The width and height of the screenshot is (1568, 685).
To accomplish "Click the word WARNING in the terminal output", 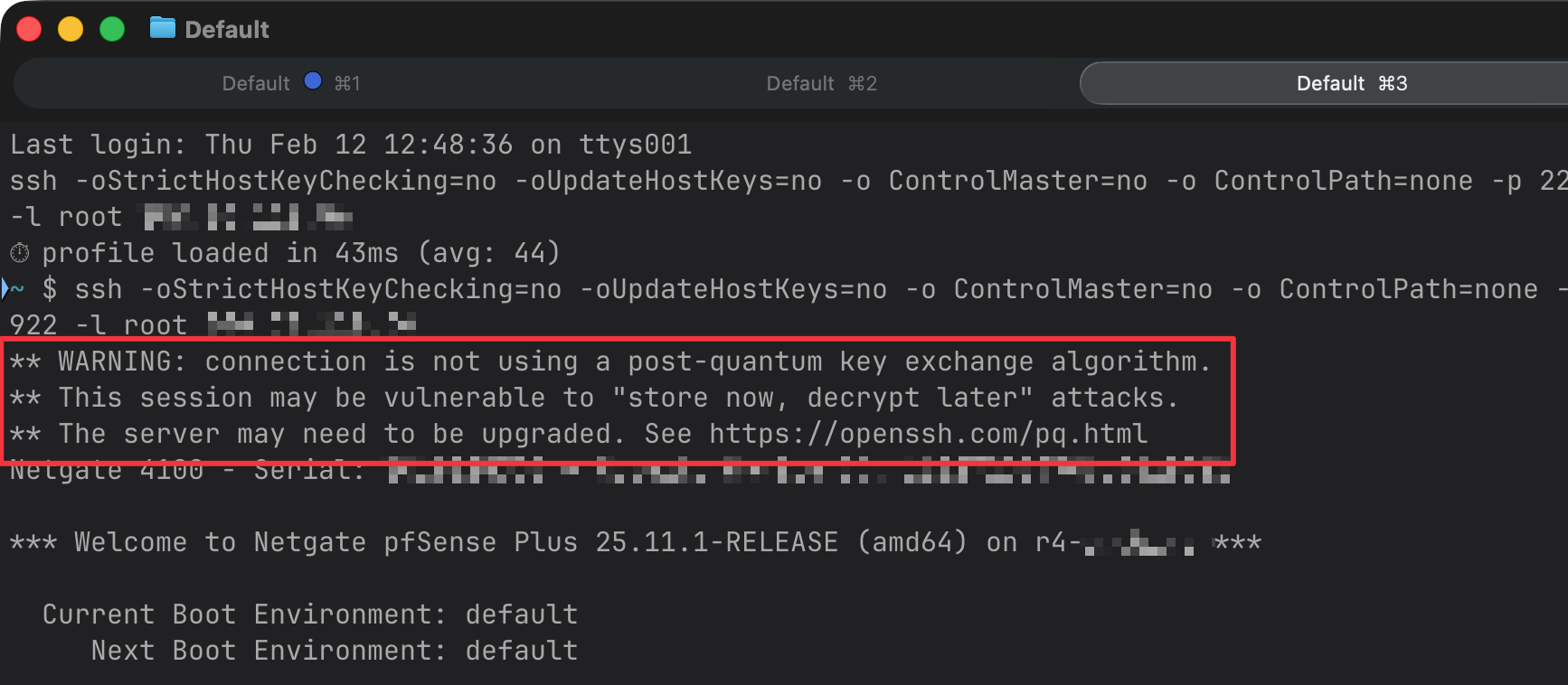I will pyautogui.click(x=121, y=361).
